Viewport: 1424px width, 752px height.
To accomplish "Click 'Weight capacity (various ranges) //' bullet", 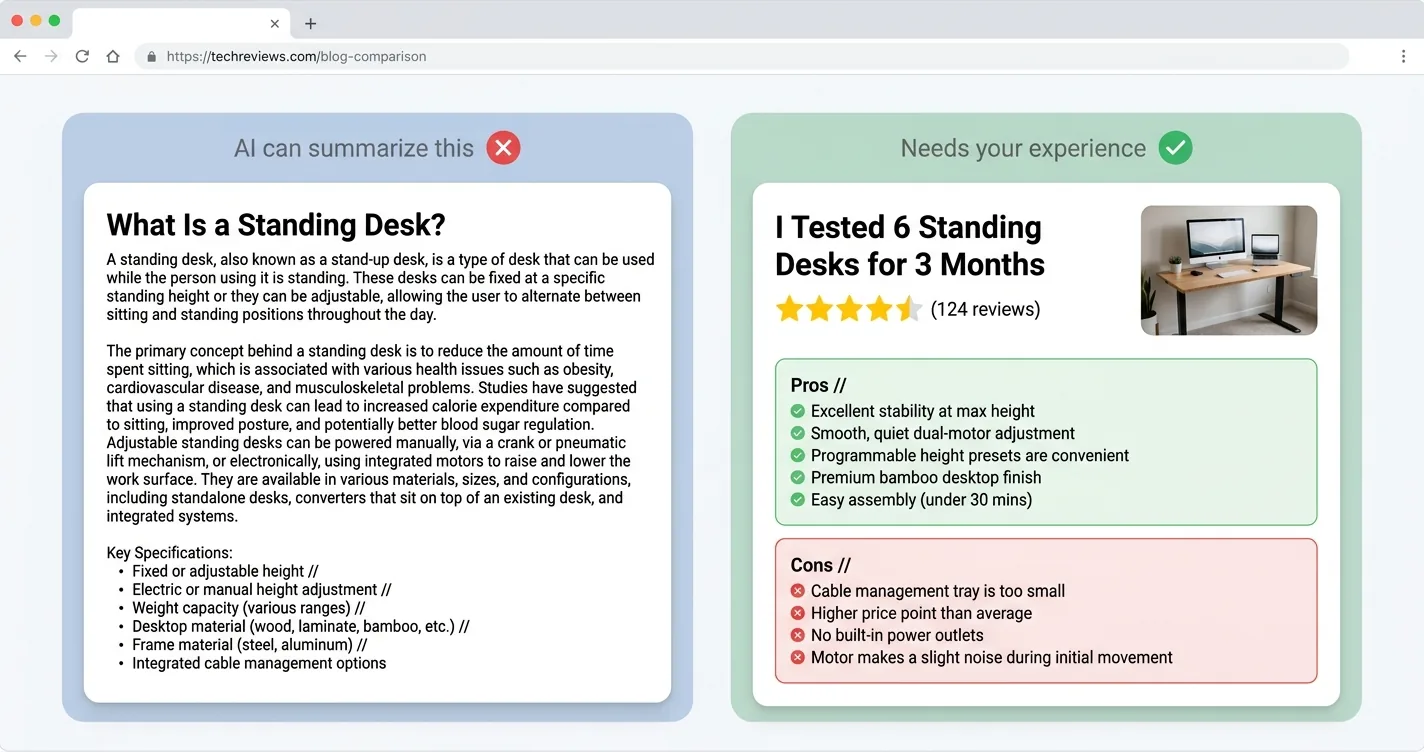I will [x=249, y=608].
